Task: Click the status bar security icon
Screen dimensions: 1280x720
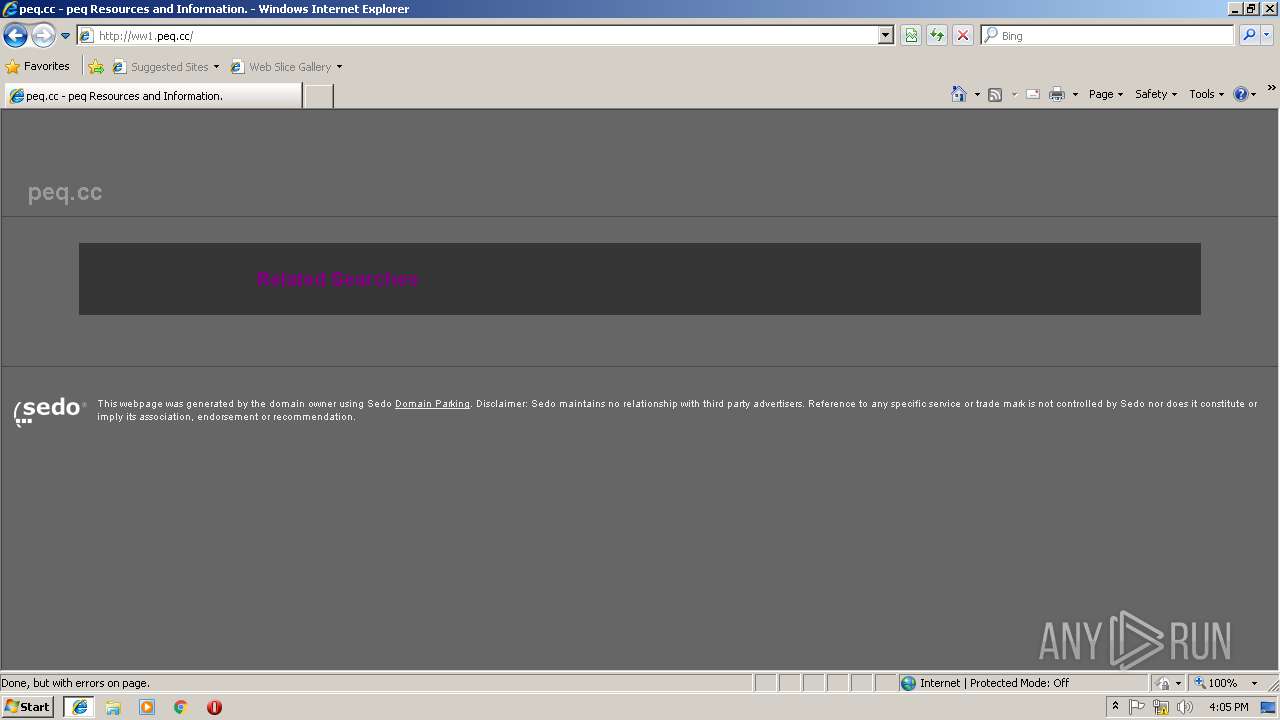Action: point(1163,683)
